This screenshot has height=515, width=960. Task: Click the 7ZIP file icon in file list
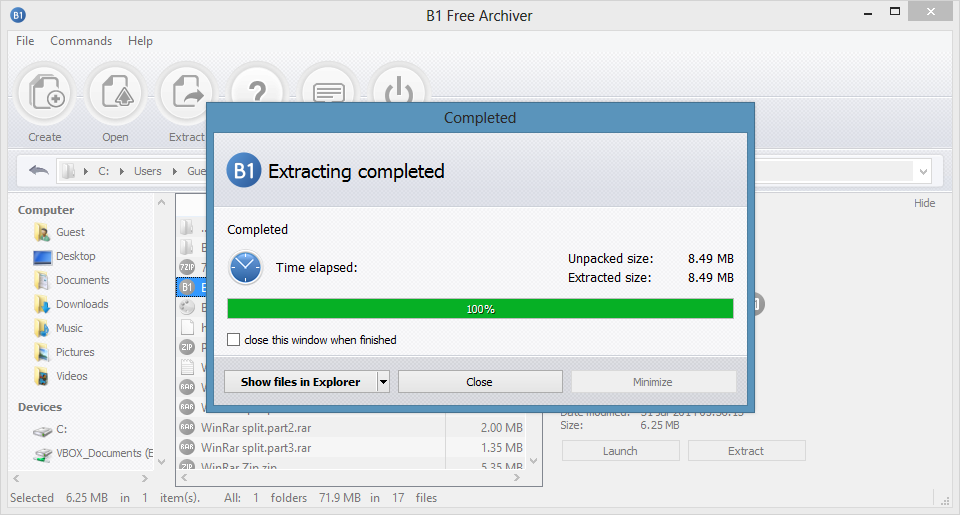187,267
